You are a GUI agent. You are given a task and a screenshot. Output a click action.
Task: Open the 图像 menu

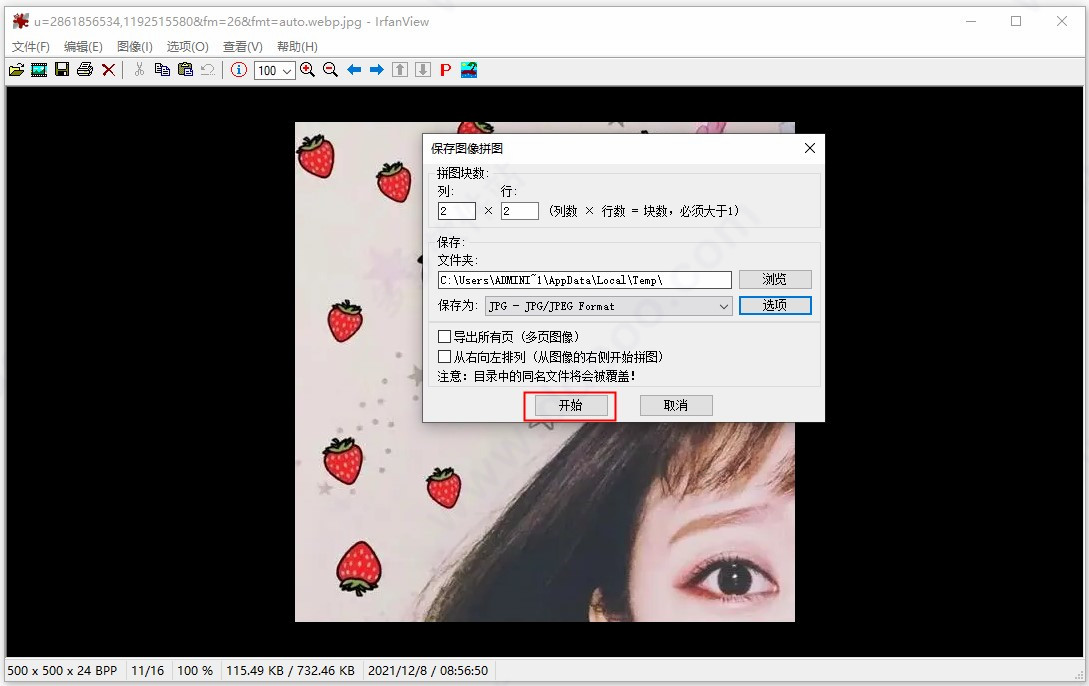(x=134, y=46)
